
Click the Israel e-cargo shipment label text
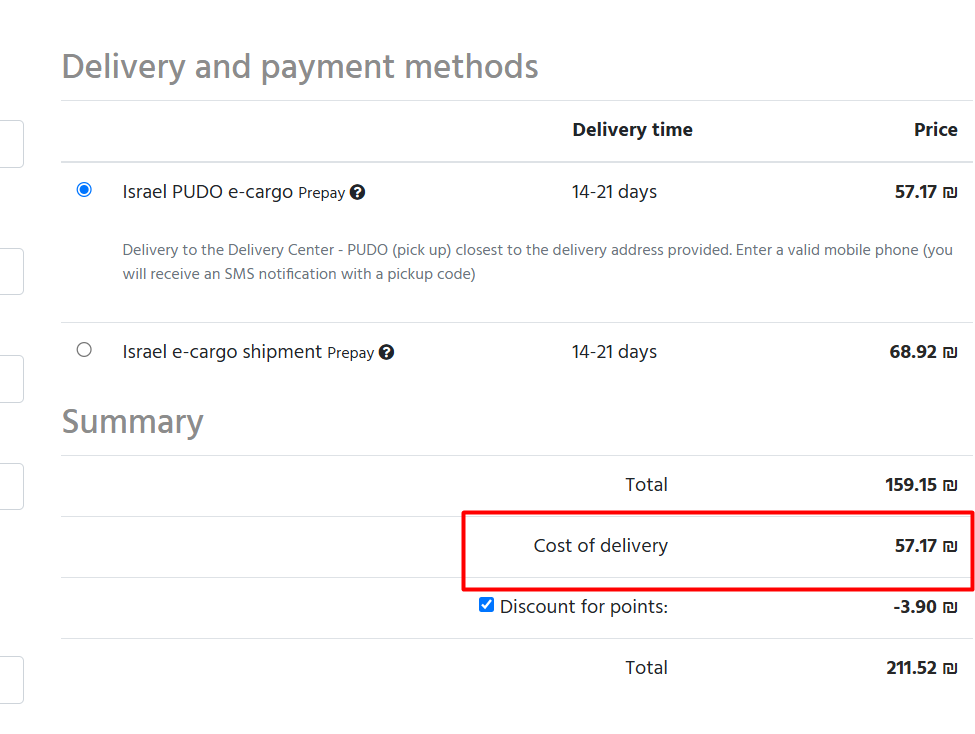click(222, 352)
